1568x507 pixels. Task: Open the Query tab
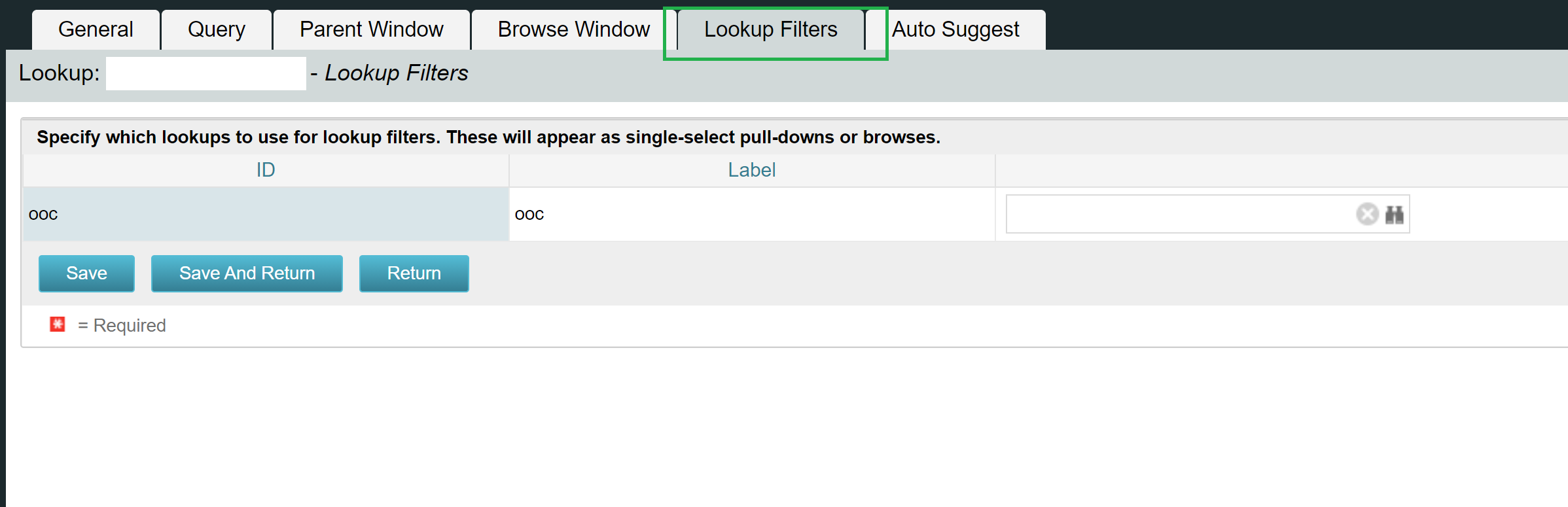click(x=216, y=29)
